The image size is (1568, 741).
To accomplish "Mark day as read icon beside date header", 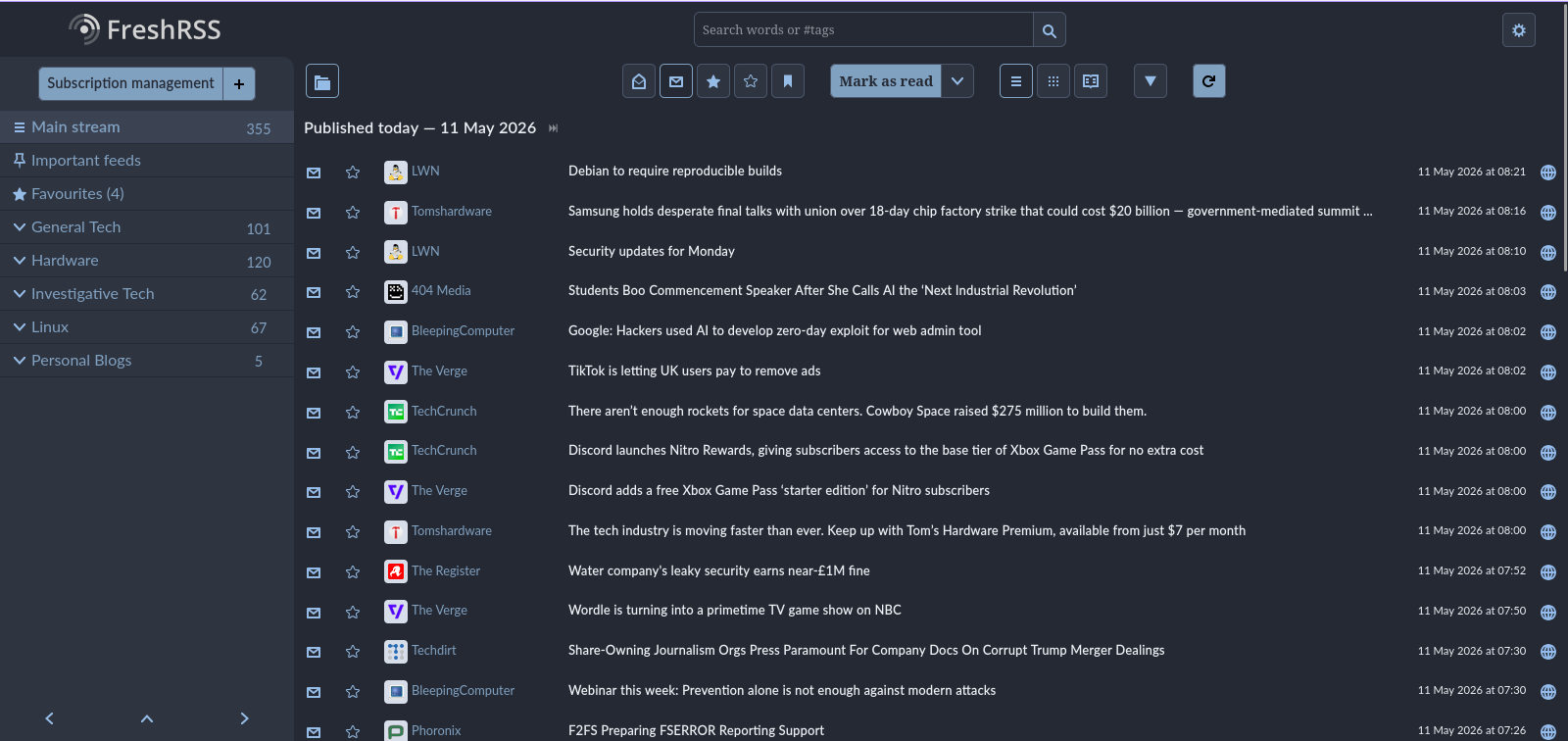I will point(554,128).
